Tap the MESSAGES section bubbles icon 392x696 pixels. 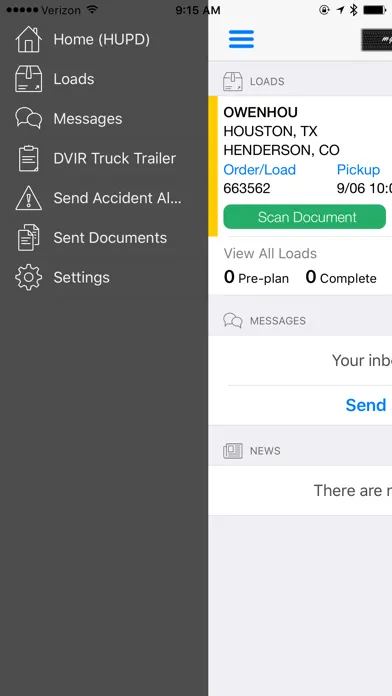tap(233, 320)
